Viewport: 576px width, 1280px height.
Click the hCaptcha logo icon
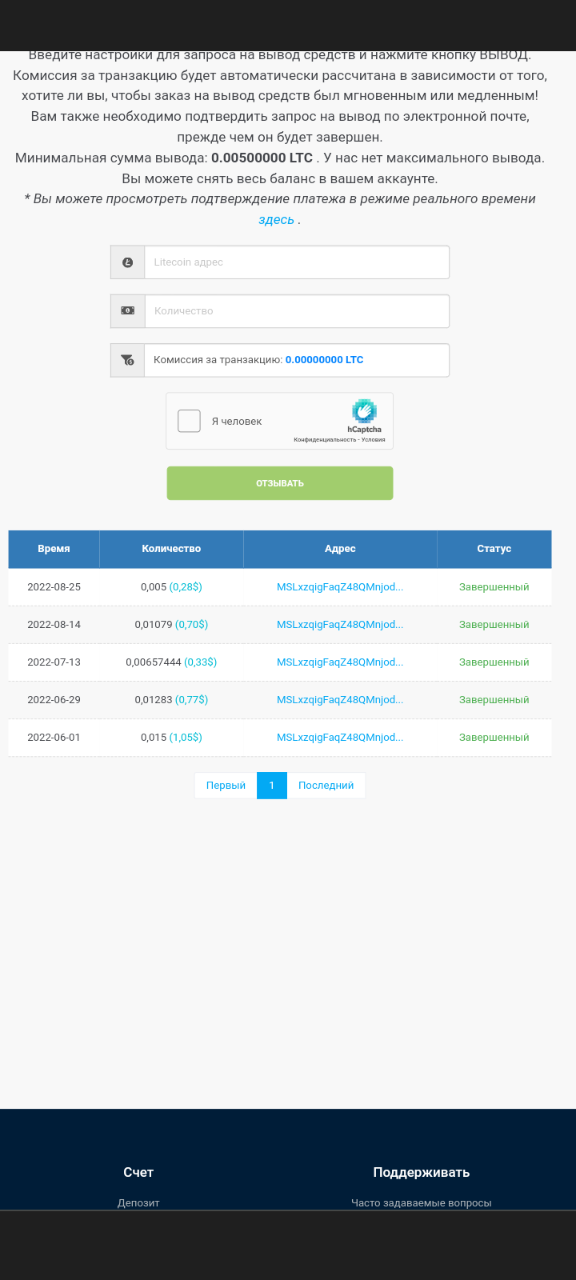[x=364, y=411]
